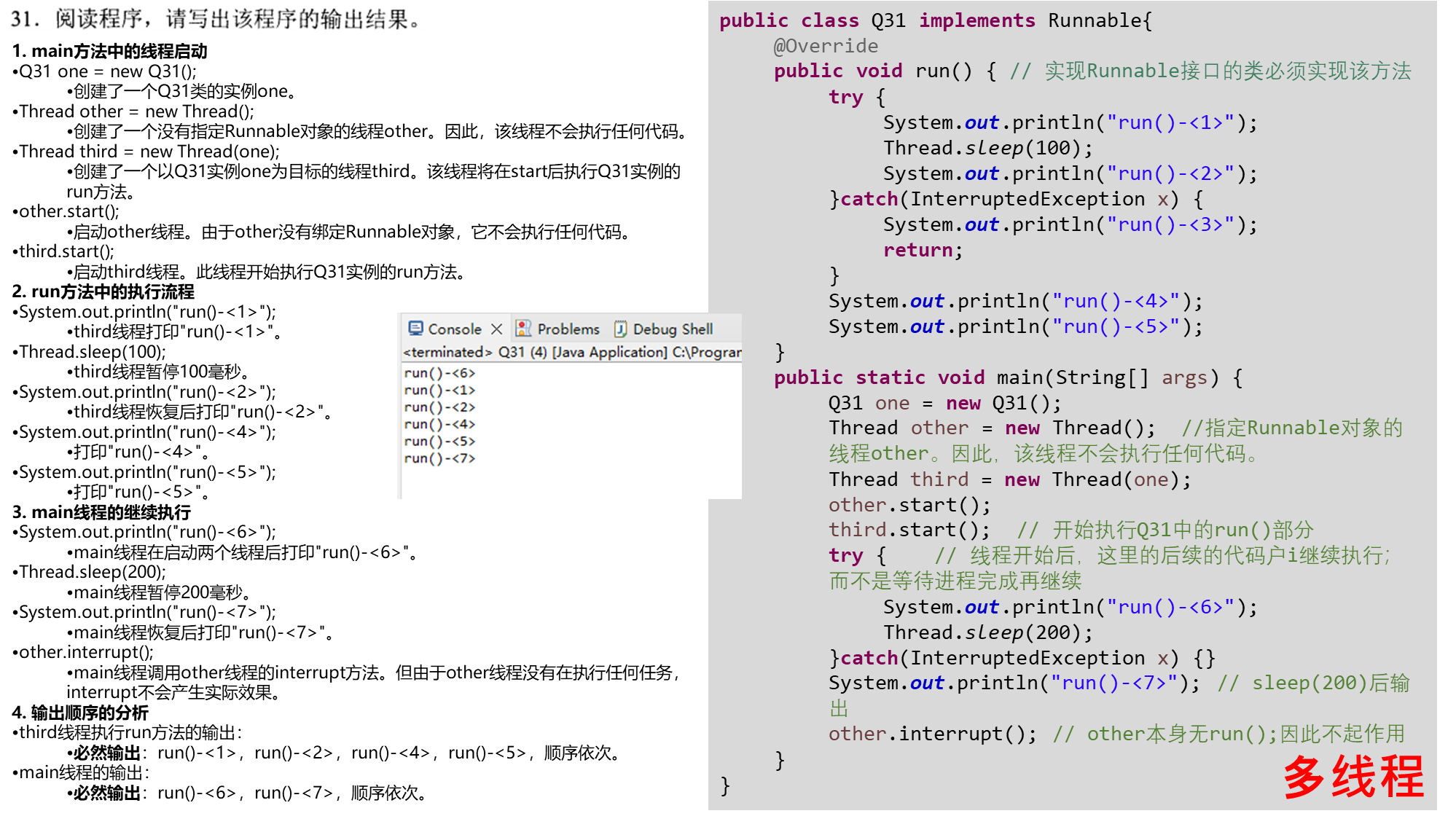Viewport: 1456px width, 835px height.
Task: Click the run()-<1> console output line
Action: click(x=439, y=390)
